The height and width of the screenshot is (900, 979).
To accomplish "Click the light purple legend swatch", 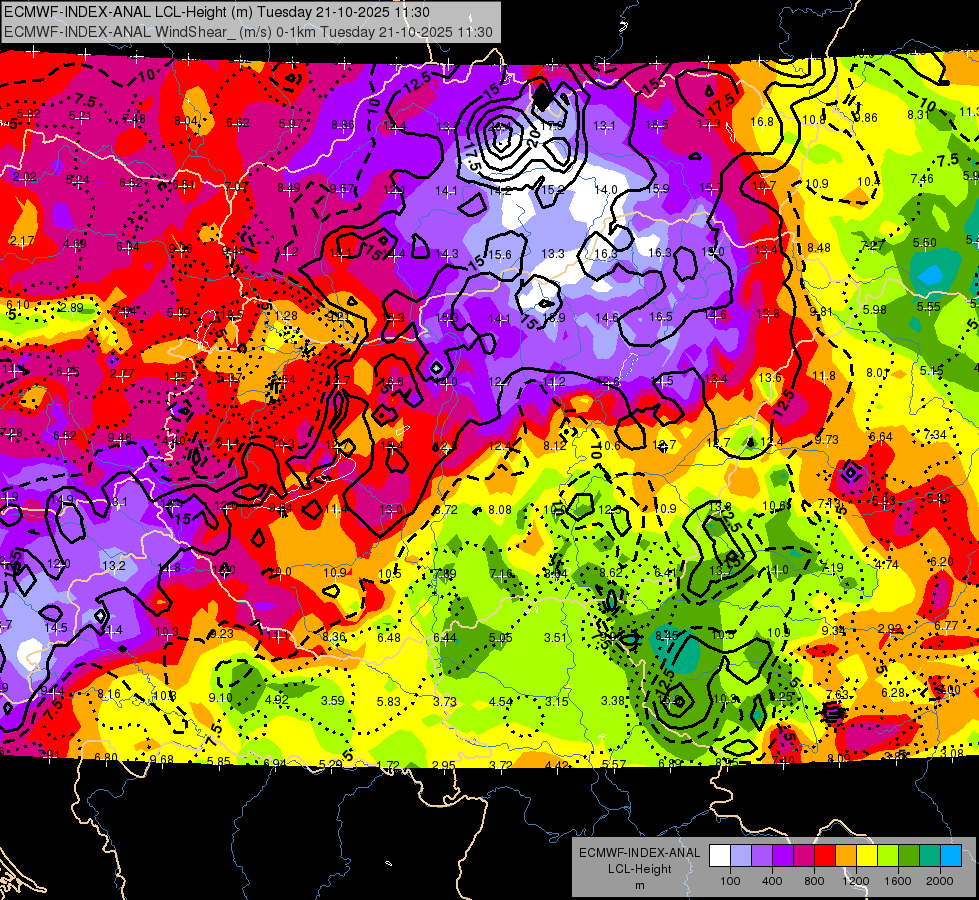I will click(x=762, y=855).
